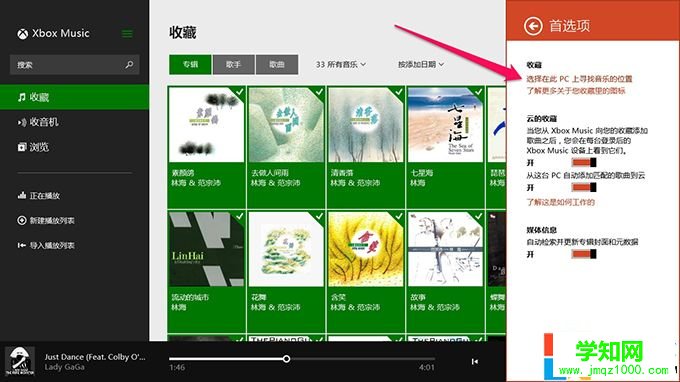Uncheck the 清香落 album checkmark

coord(398,92)
